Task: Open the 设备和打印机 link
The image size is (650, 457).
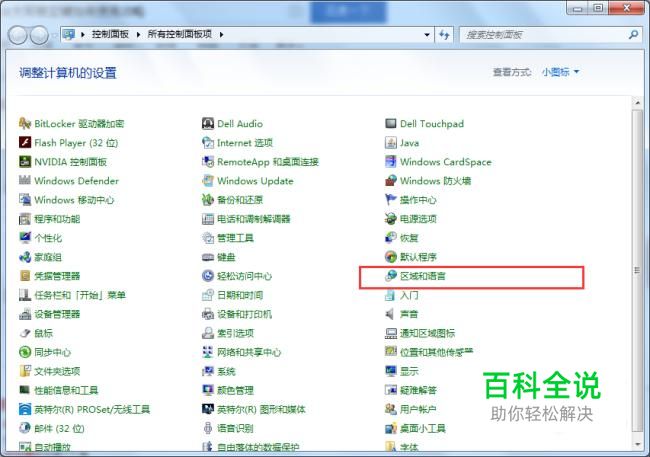Action: [245, 314]
